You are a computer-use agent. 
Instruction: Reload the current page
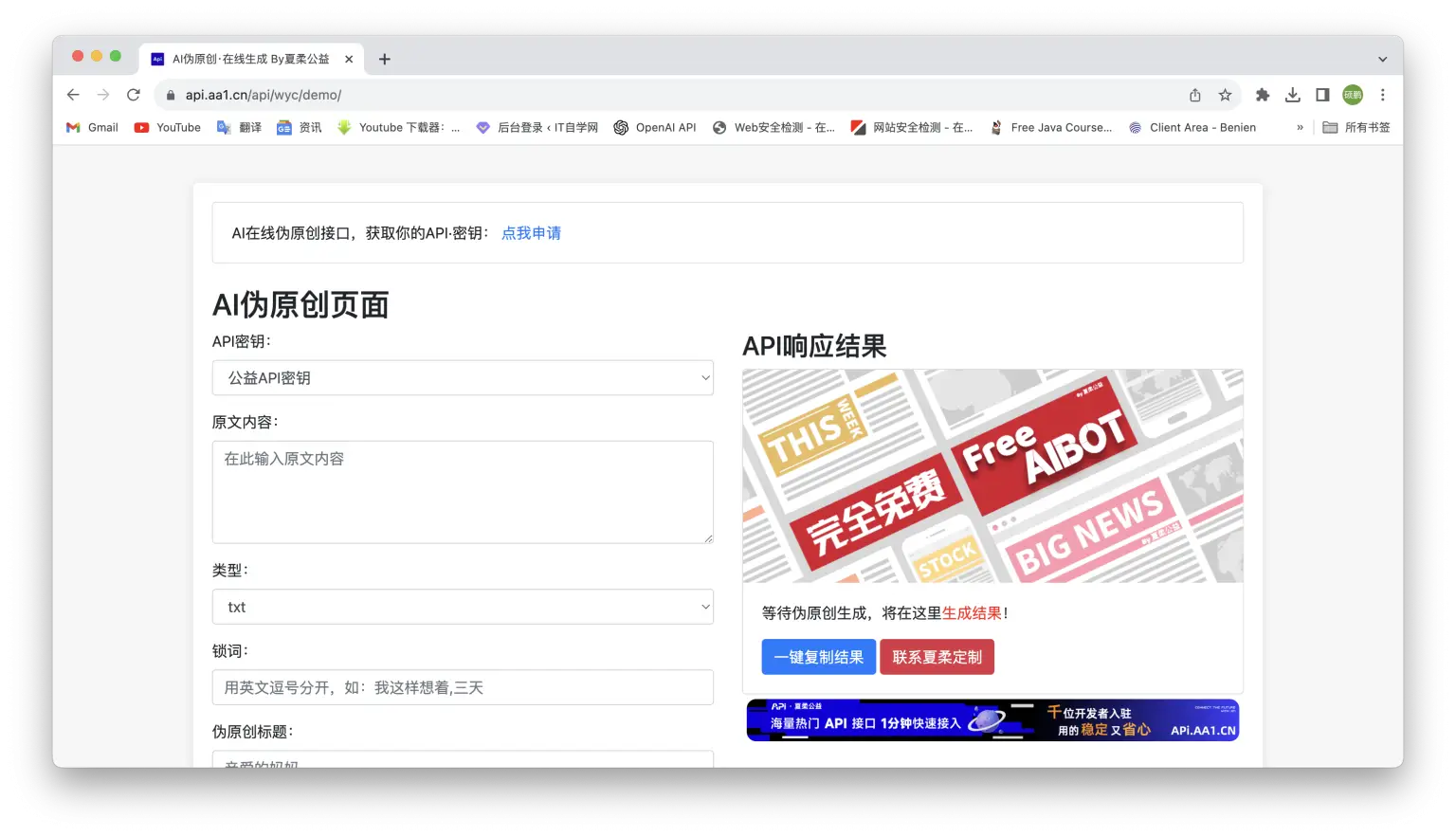pyautogui.click(x=134, y=95)
